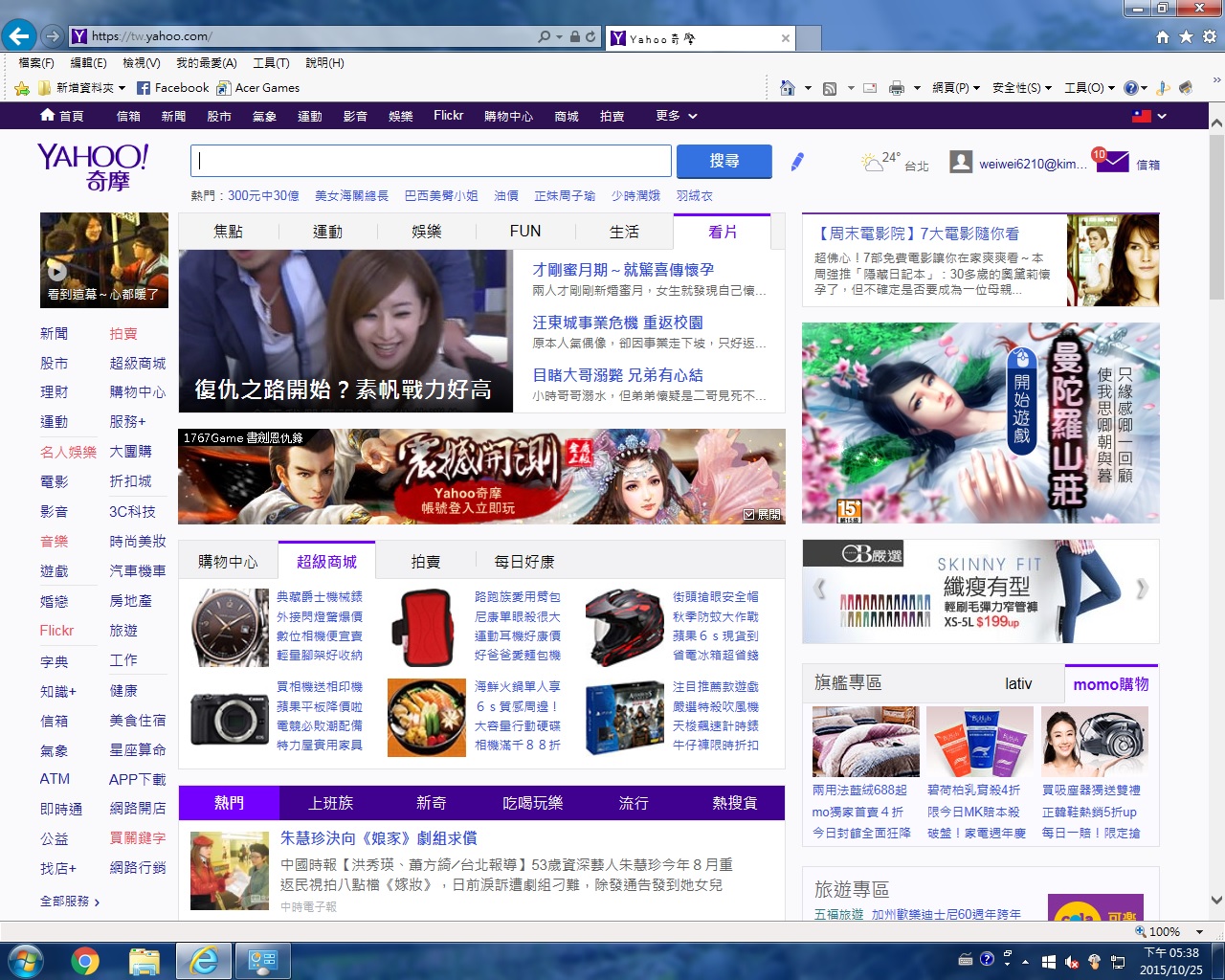
Task: Open the 安全性(S) dropdown menu
Action: [x=1022, y=88]
